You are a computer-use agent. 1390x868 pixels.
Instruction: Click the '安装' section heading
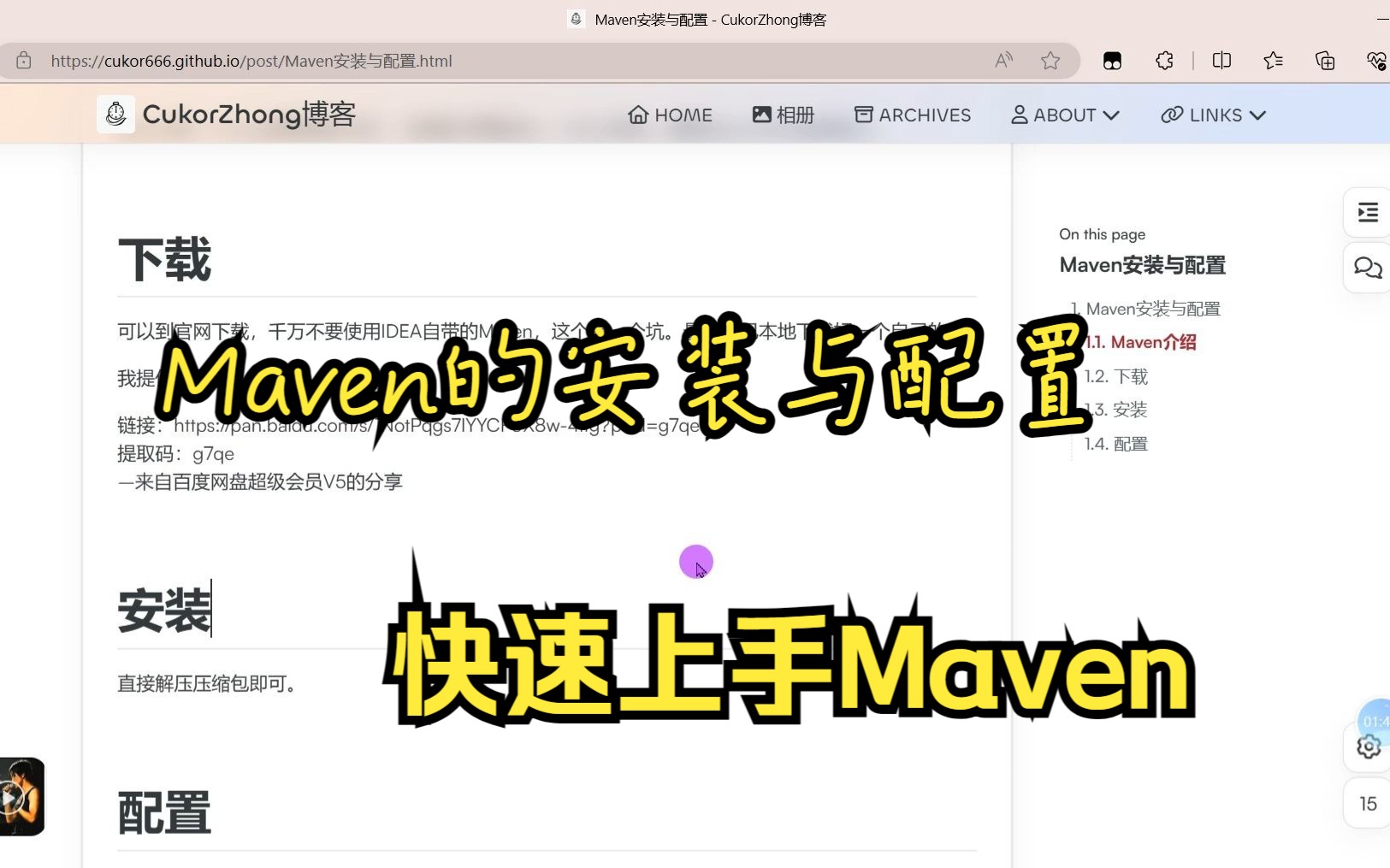pos(164,611)
